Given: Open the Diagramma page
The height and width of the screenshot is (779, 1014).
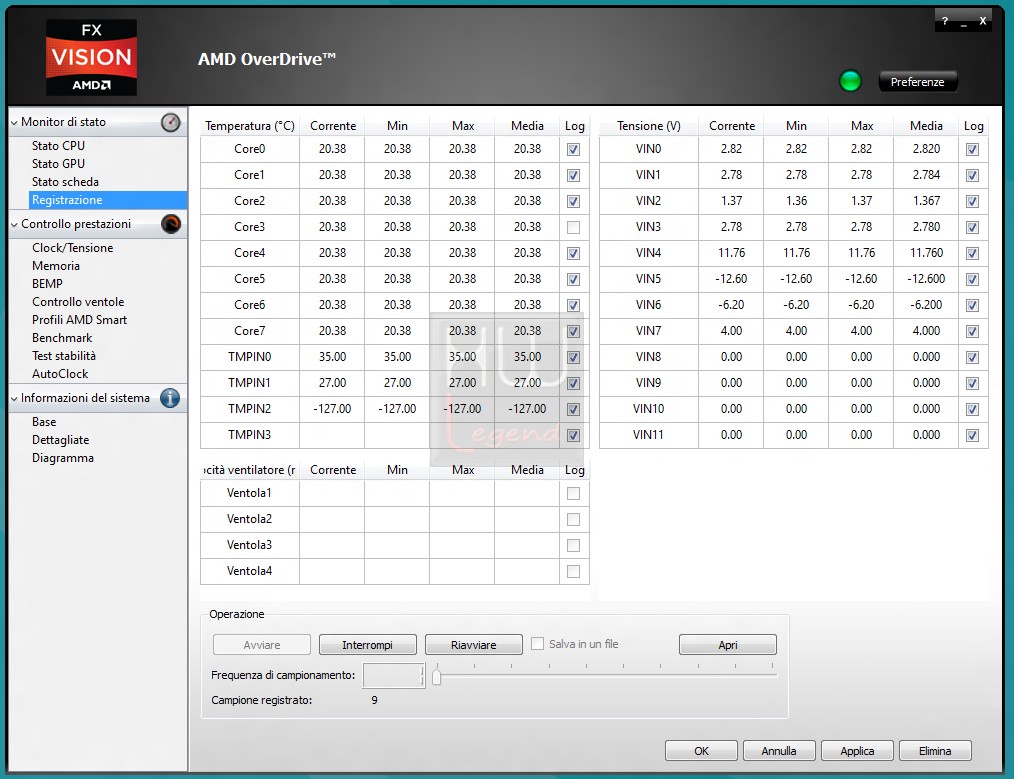Looking at the screenshot, I should [63, 458].
